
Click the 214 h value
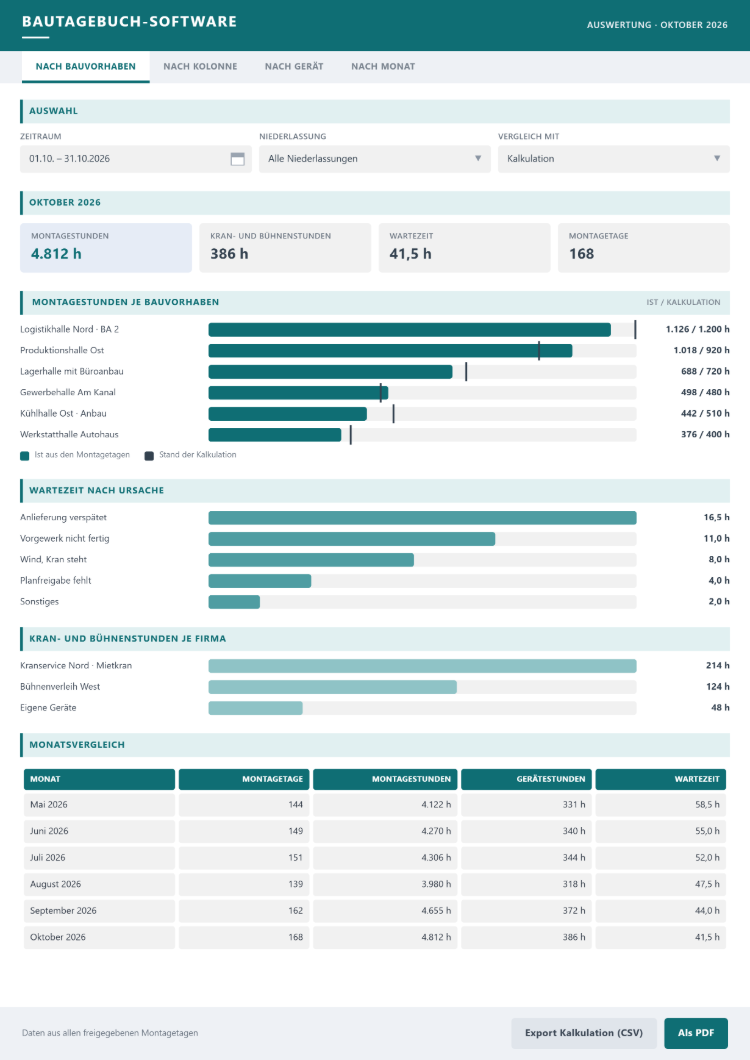click(x=718, y=665)
